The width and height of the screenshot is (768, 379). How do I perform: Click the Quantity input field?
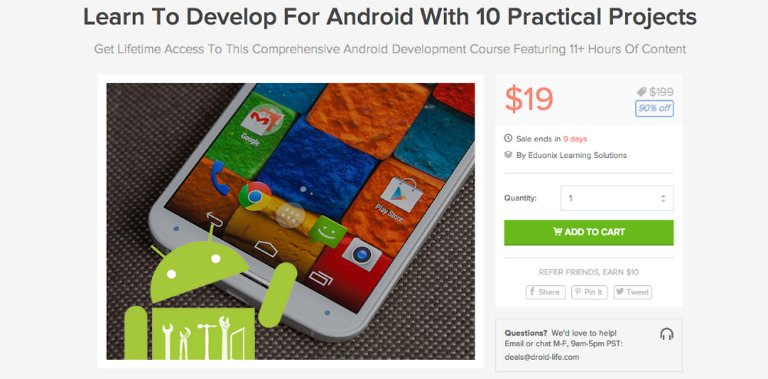(617, 198)
